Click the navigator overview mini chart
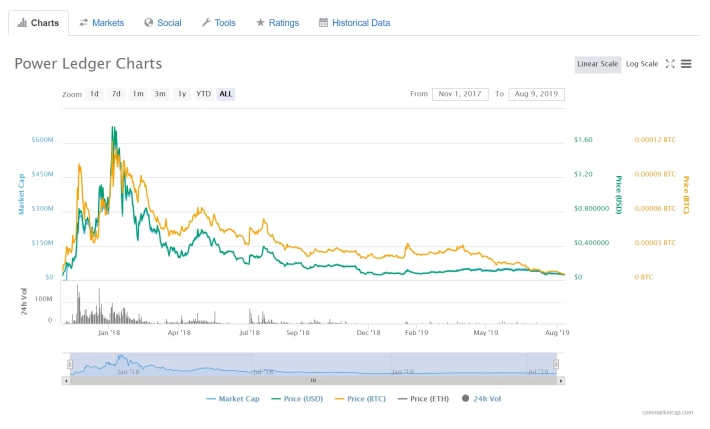 coord(313,364)
